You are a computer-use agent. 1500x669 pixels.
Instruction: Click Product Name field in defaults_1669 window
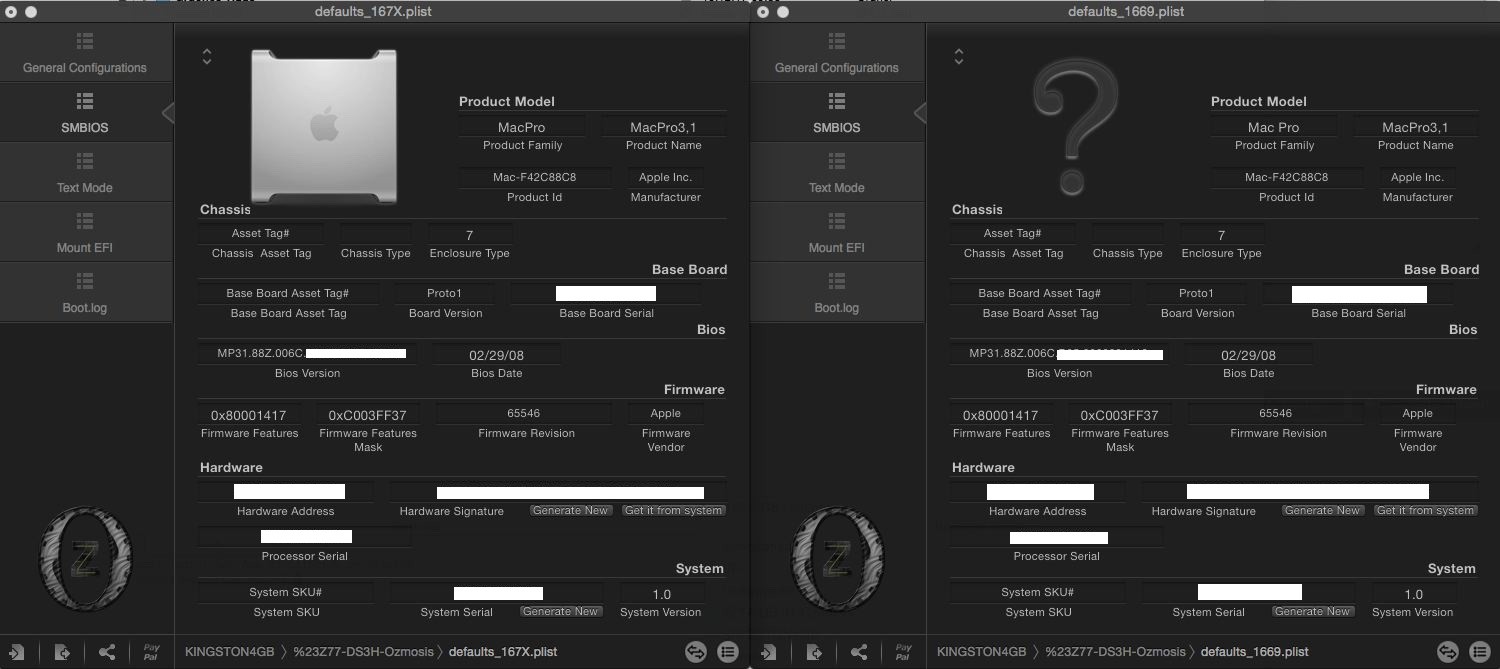click(1415, 127)
